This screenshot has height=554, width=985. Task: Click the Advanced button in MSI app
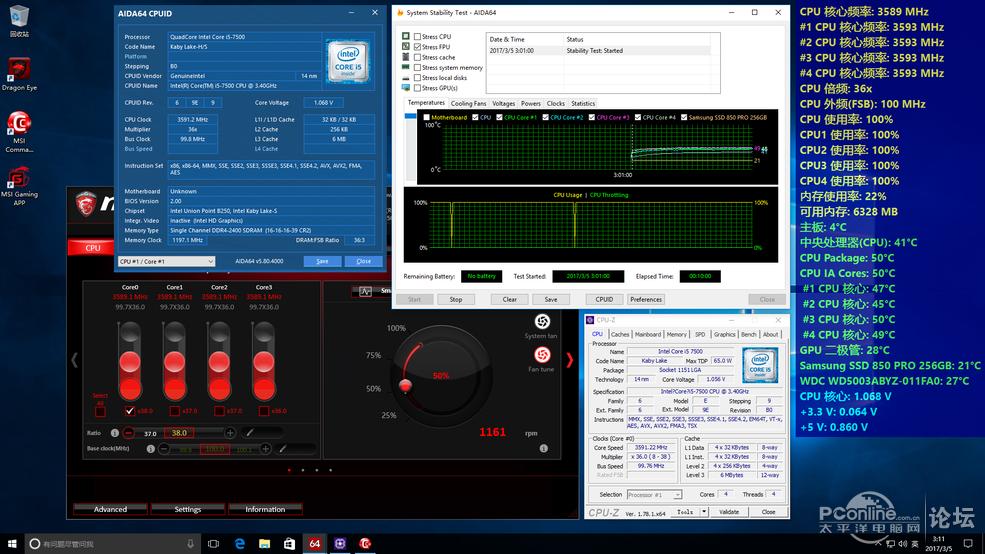pos(110,509)
